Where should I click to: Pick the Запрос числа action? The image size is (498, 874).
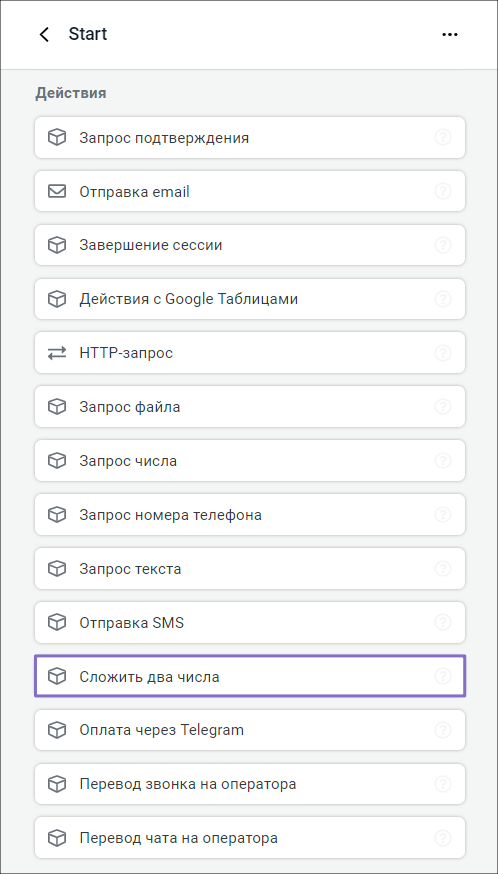pyautogui.click(x=250, y=461)
